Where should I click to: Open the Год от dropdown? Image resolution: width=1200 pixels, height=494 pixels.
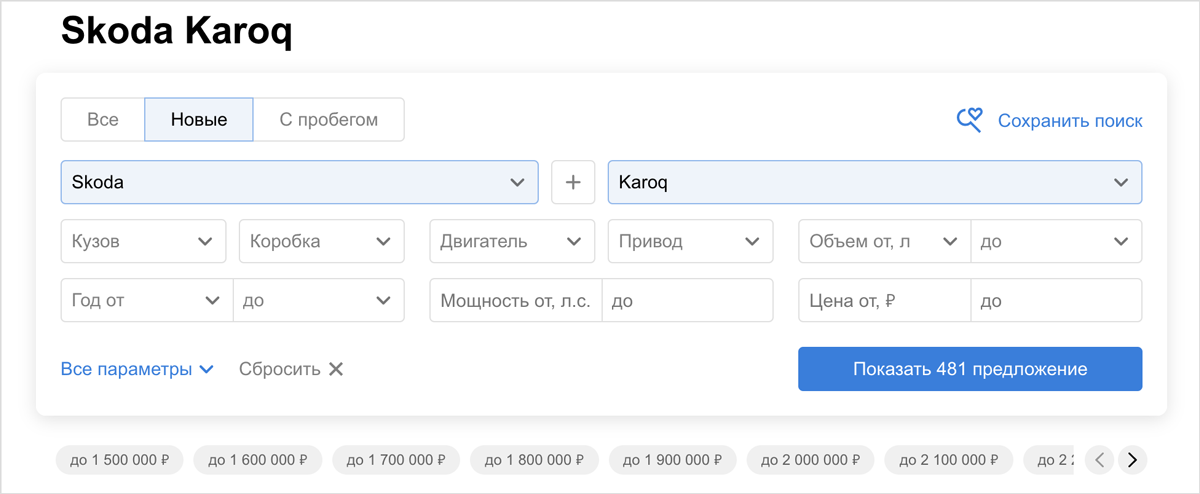pos(147,301)
